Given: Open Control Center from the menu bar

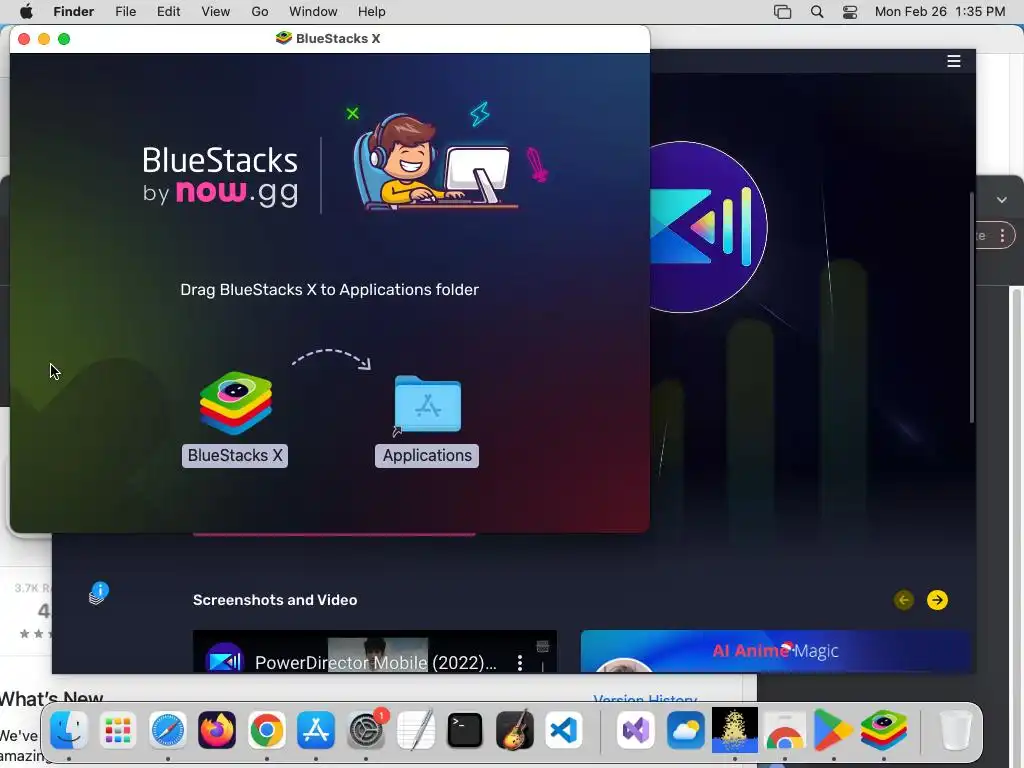Looking at the screenshot, I should tap(850, 12).
